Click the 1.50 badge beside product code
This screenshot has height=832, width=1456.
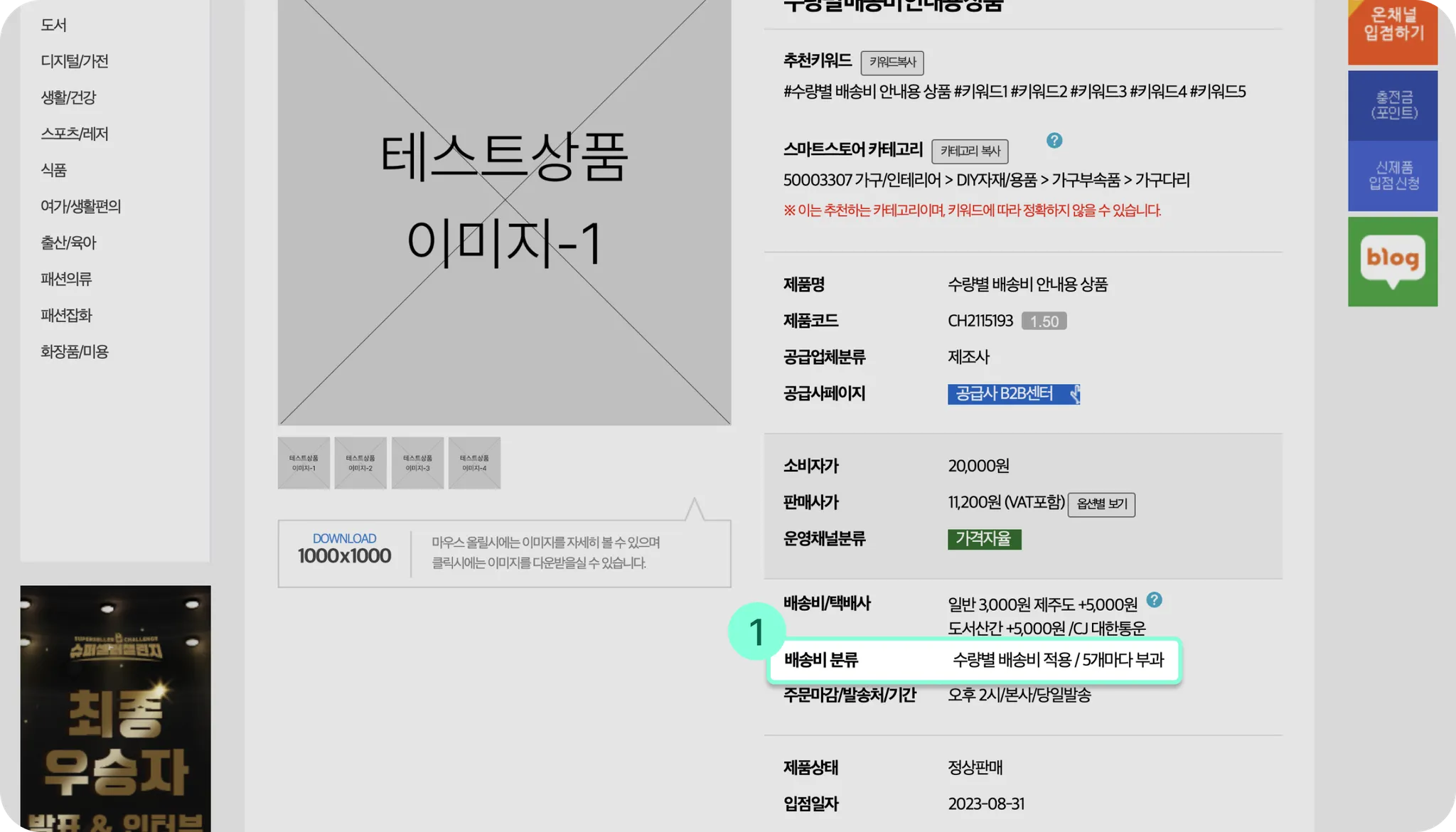coord(1044,321)
